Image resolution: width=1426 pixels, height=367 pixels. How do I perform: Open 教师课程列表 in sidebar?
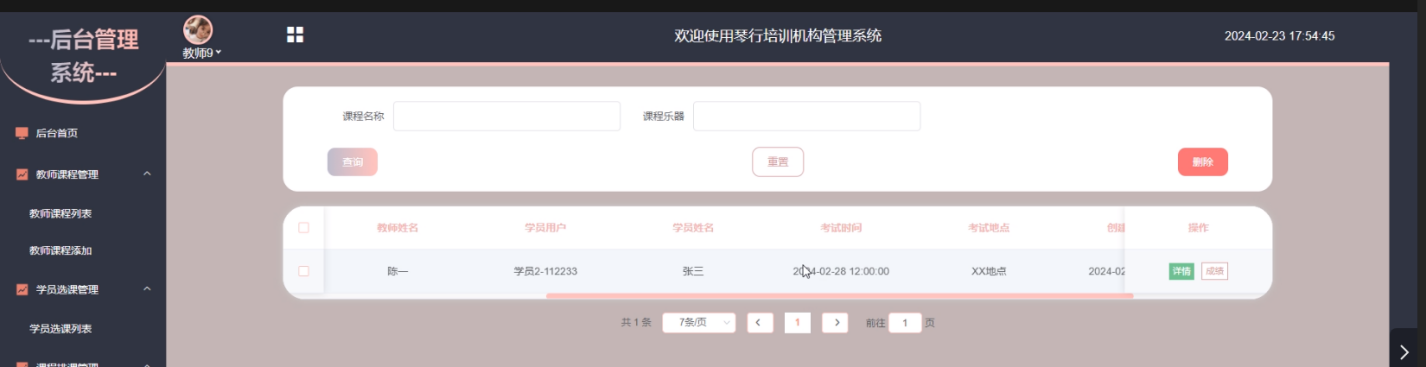61,213
